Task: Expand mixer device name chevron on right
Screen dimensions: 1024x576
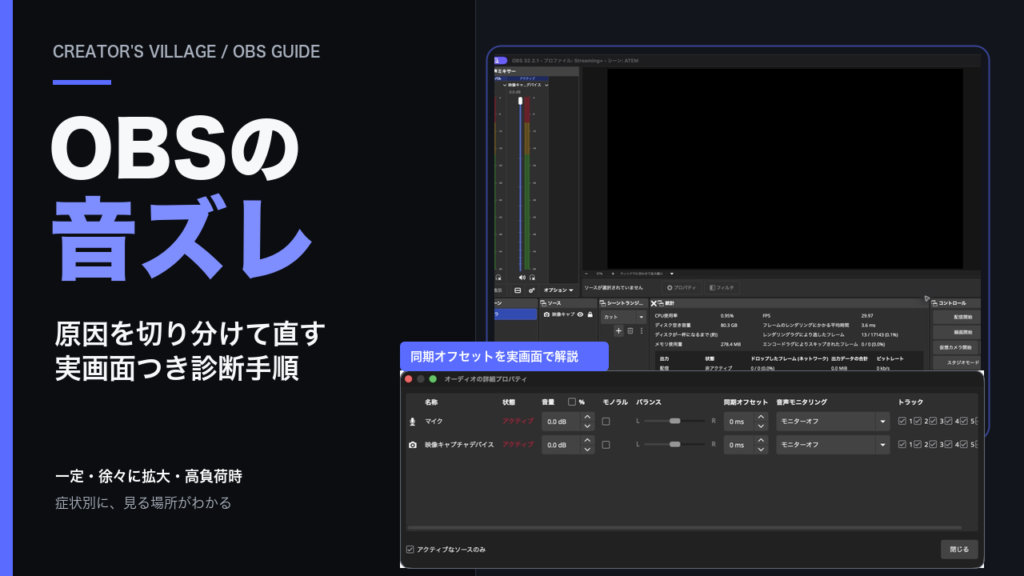Action: point(546,85)
